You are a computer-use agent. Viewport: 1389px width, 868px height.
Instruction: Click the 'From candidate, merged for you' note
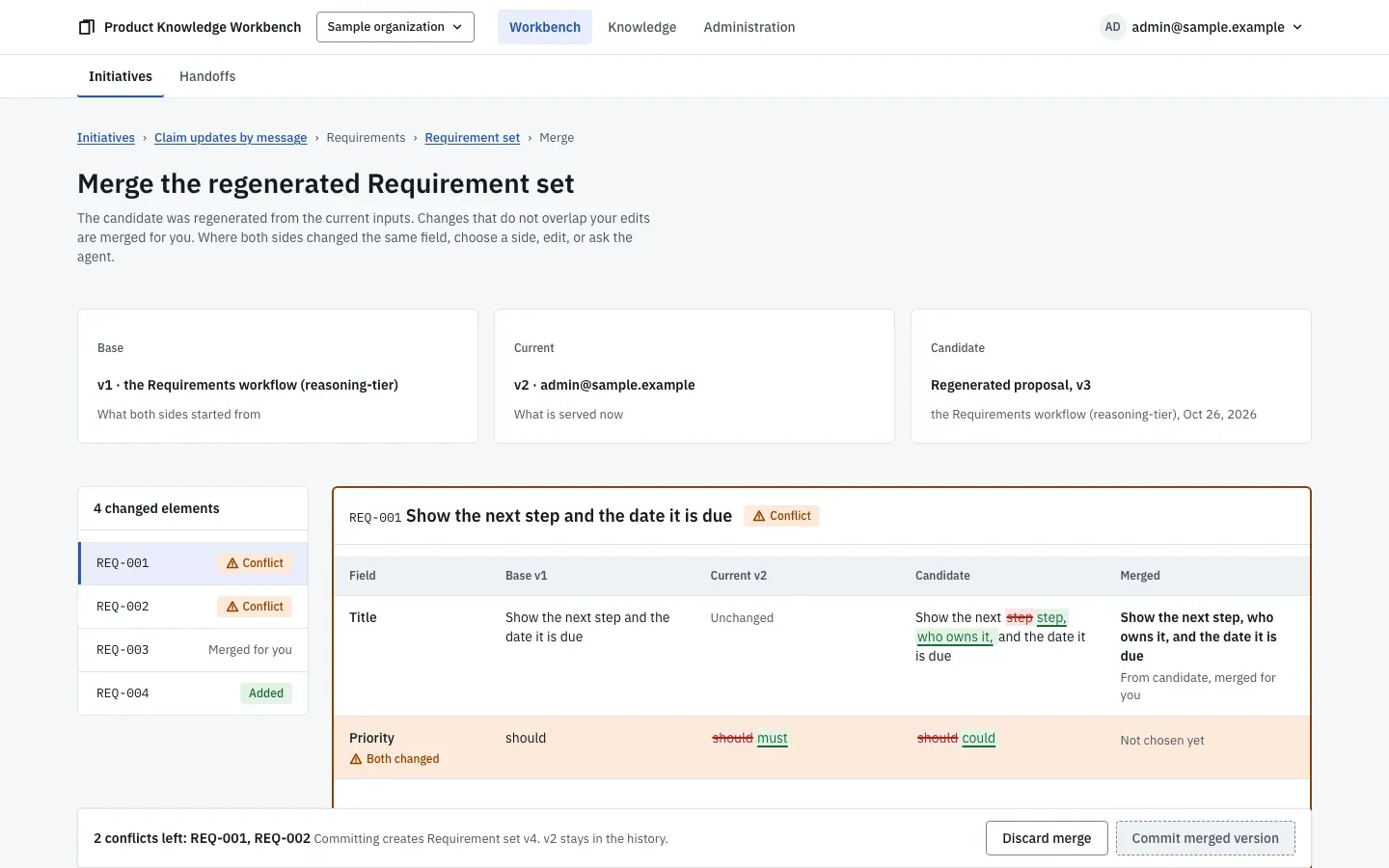pyautogui.click(x=1198, y=686)
